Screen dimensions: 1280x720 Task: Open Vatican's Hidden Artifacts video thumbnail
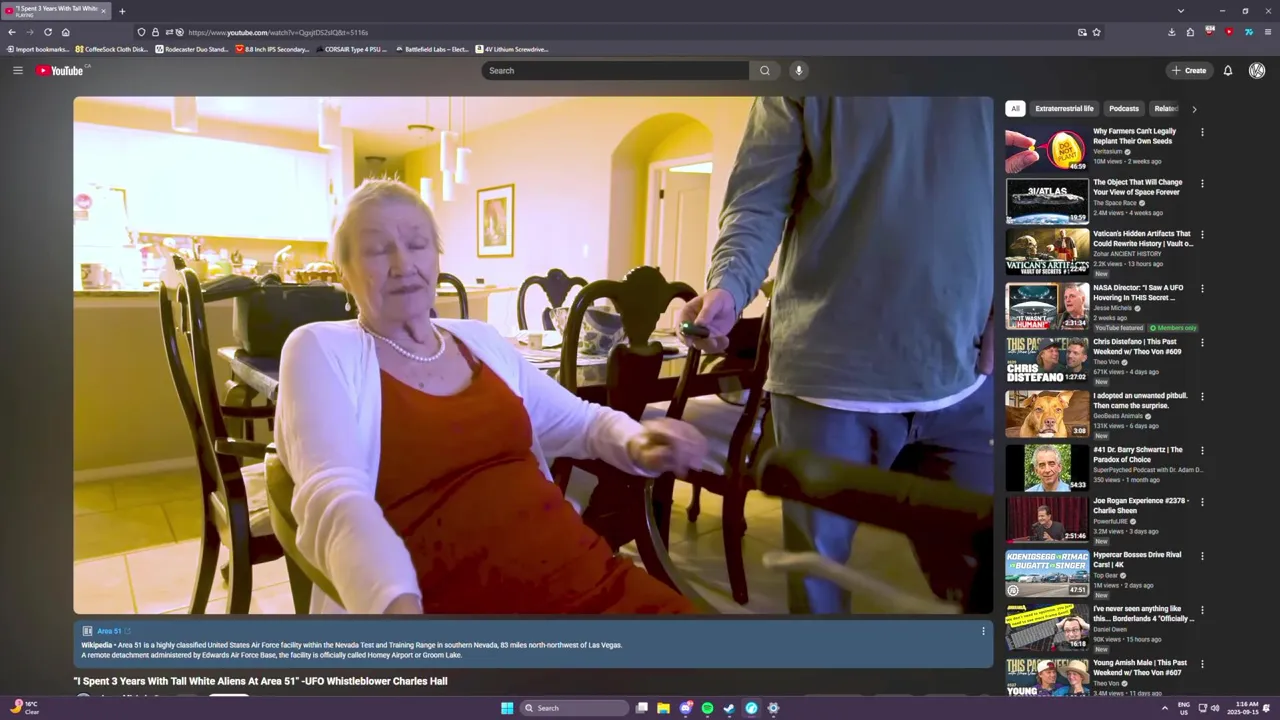(1047, 252)
